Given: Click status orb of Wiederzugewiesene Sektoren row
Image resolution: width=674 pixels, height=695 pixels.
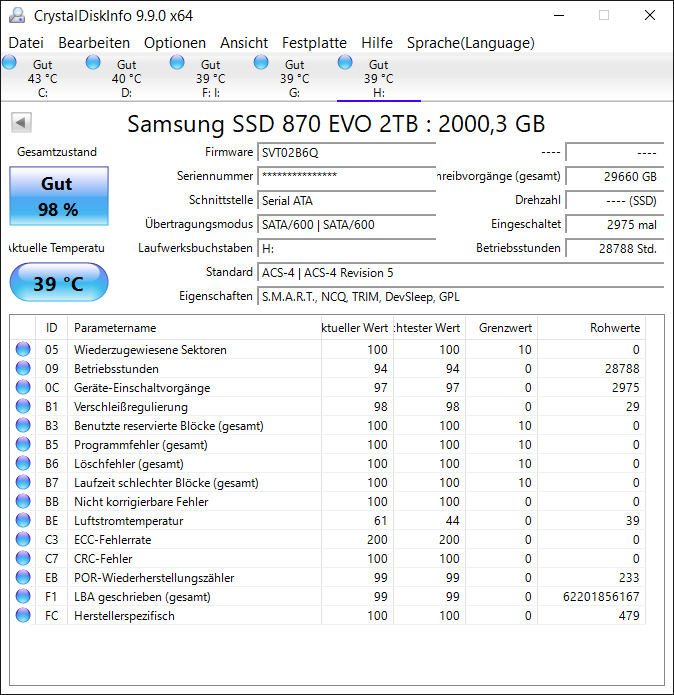Looking at the screenshot, I should pos(23,349).
